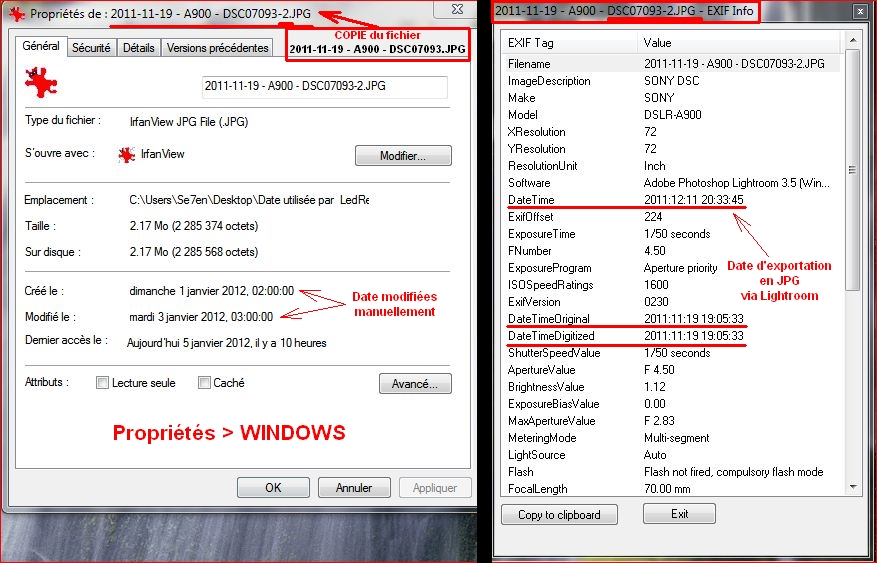Click the file name input field

(324, 86)
